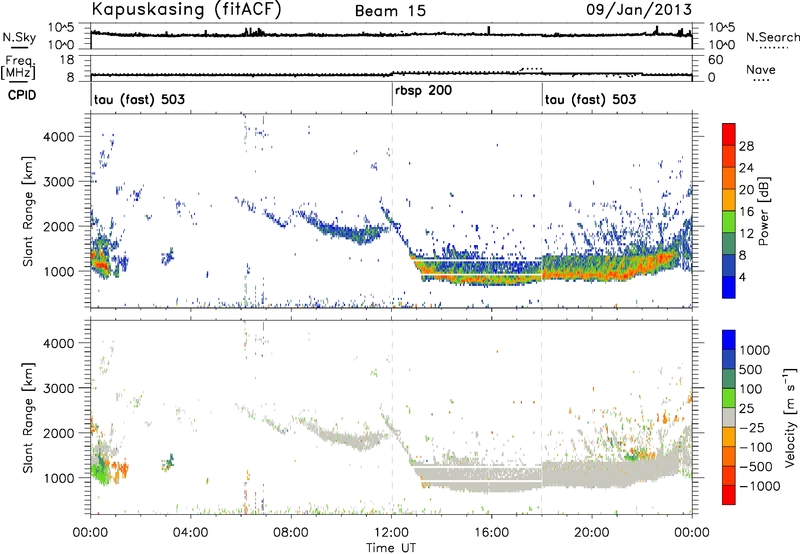Select the Slant Range label of velocity panel
This screenshot has height=554, width=800.
(x=27, y=418)
